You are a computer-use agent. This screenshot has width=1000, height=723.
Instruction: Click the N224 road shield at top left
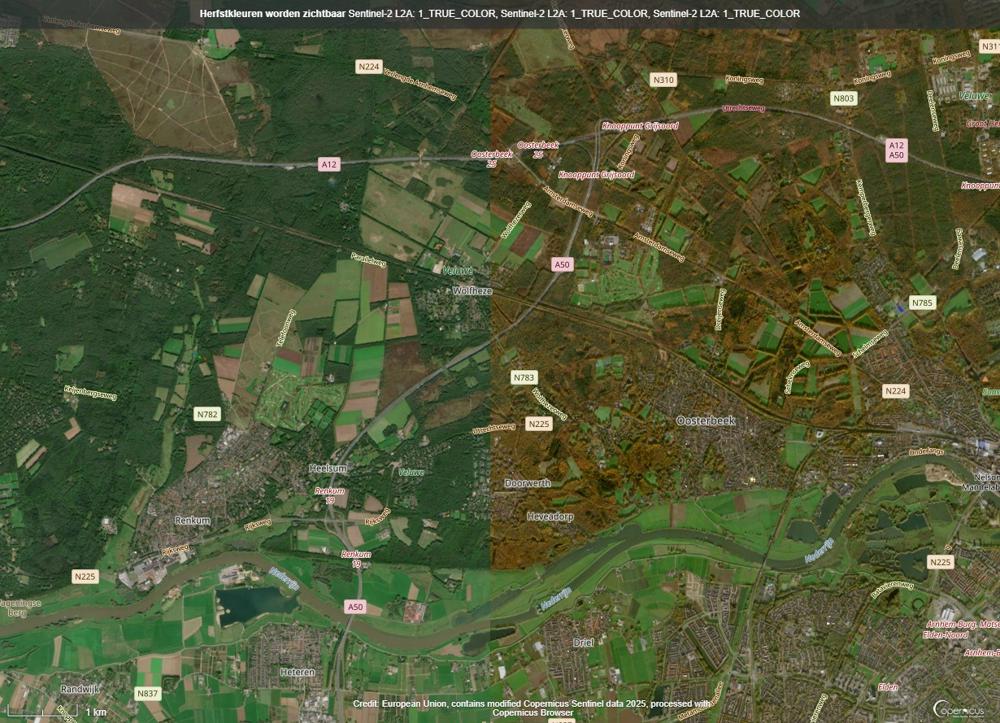[x=367, y=69]
